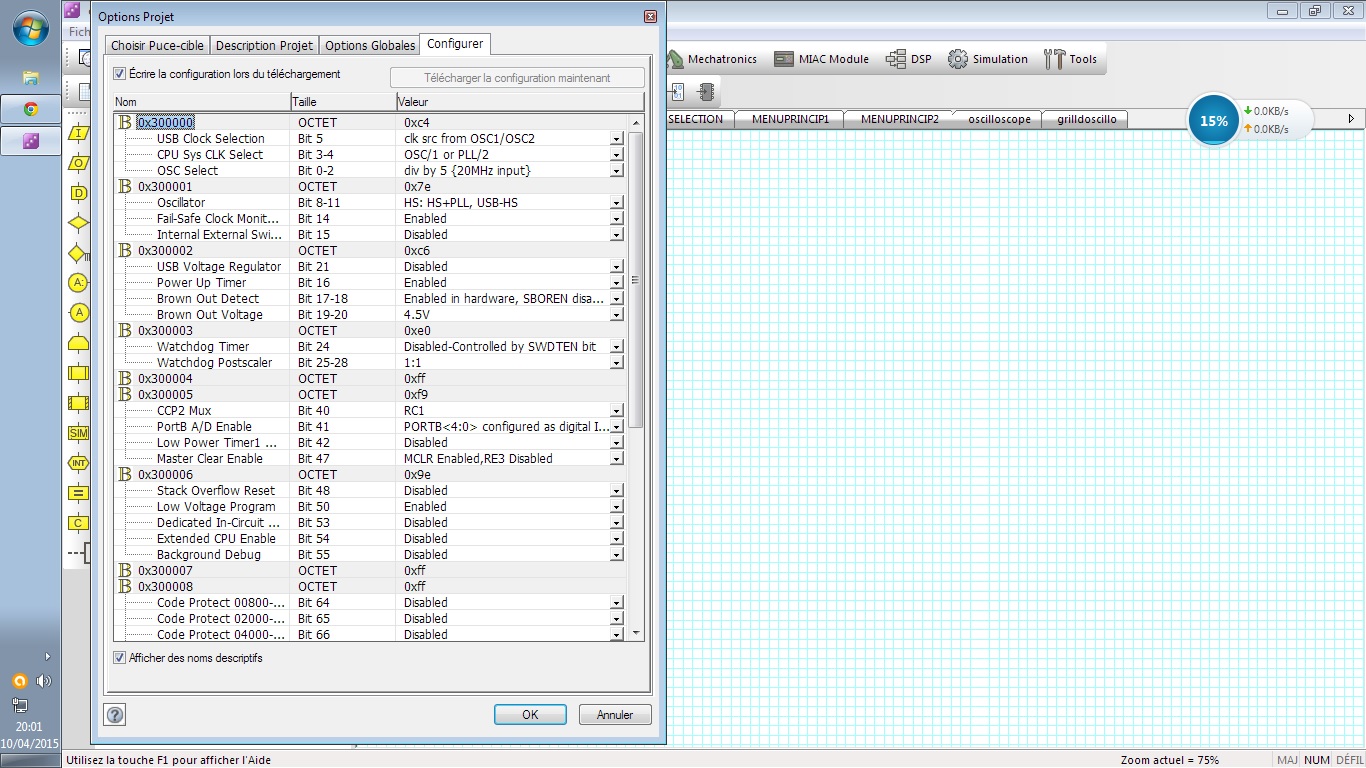This screenshot has height=768, width=1366.
Task: Open the MENUPRINCIP1 flowchart tab
Action: pos(790,119)
